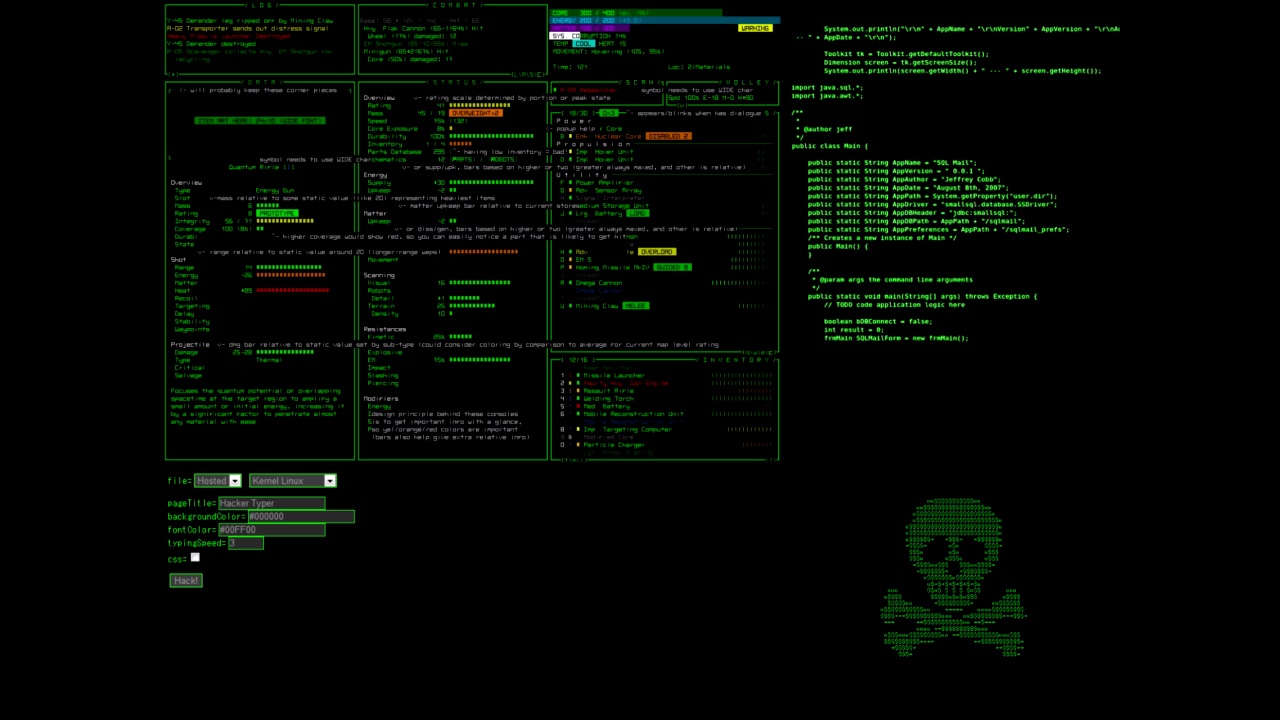1280x720 pixels.
Task: Click Missile Launcher in the inventory list
Action: [x=613, y=375]
